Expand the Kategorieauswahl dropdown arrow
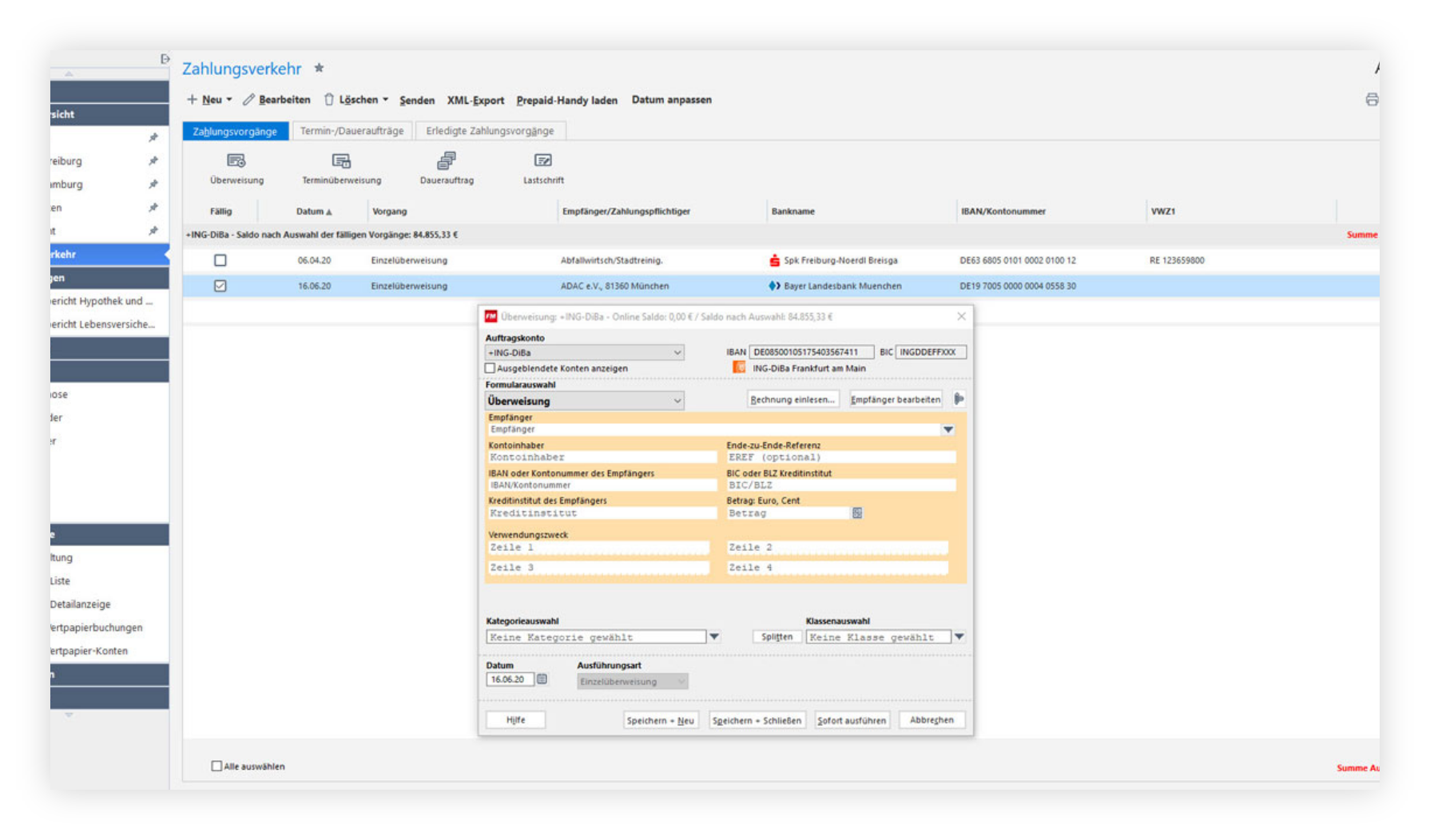The width and height of the screenshot is (1430, 840). tap(714, 637)
